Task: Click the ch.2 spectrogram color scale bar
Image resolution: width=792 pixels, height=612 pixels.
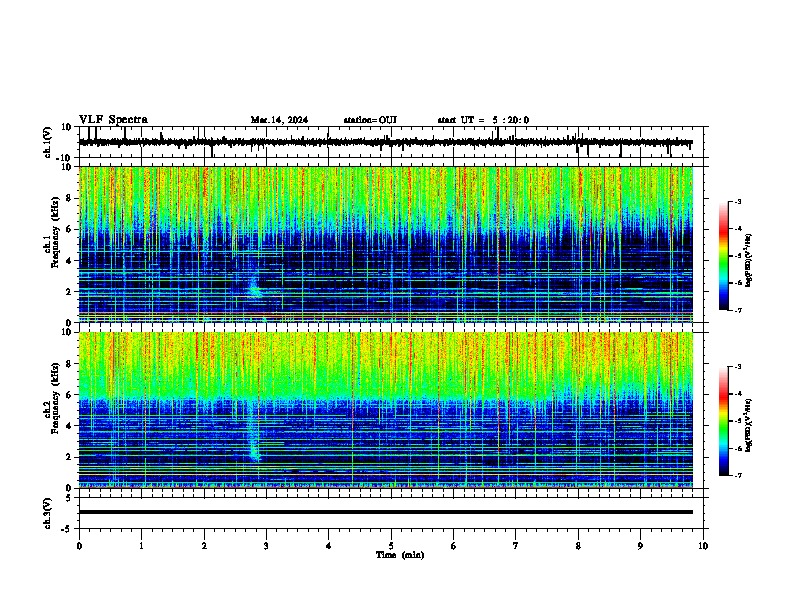Action: tap(724, 421)
